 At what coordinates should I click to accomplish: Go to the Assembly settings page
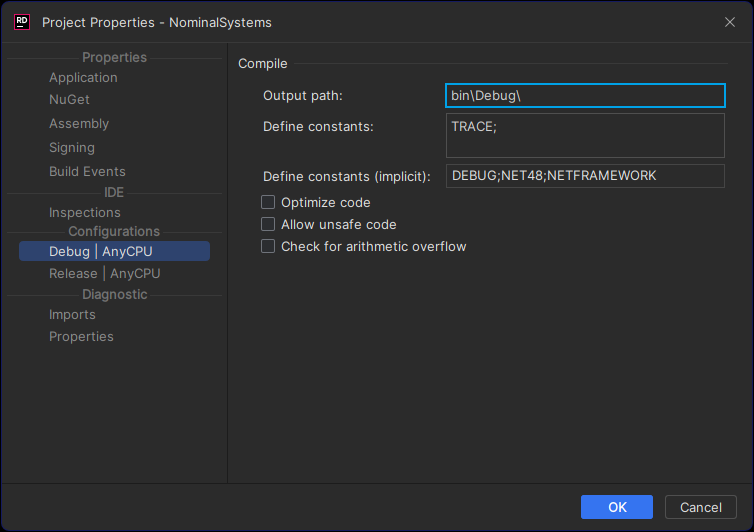79,124
